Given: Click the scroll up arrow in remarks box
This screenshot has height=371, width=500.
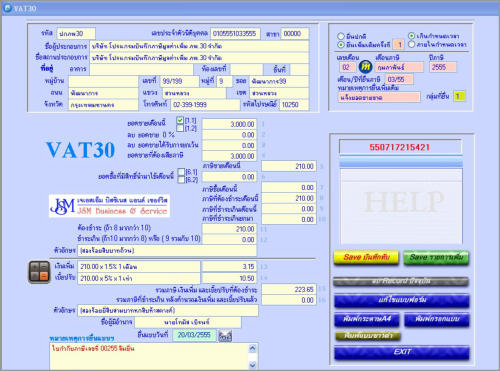Looking at the screenshot, I should (x=252, y=348).
